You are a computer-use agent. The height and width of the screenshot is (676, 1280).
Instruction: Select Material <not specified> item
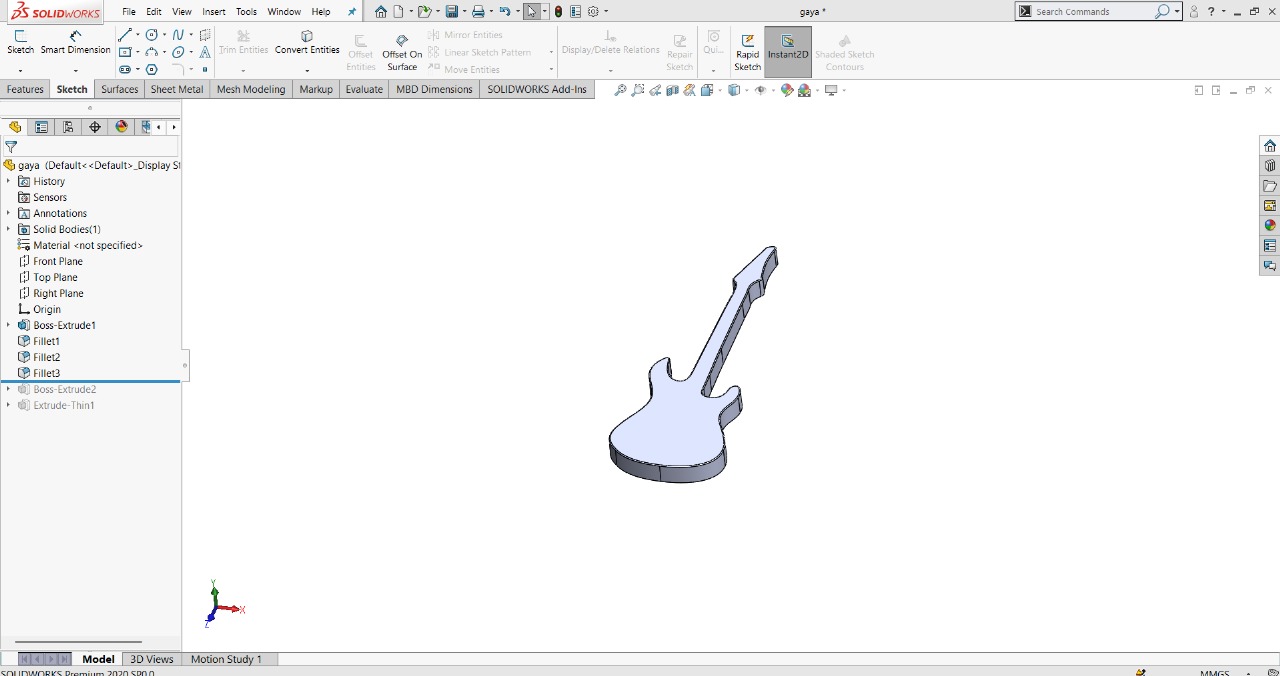[x=87, y=245]
